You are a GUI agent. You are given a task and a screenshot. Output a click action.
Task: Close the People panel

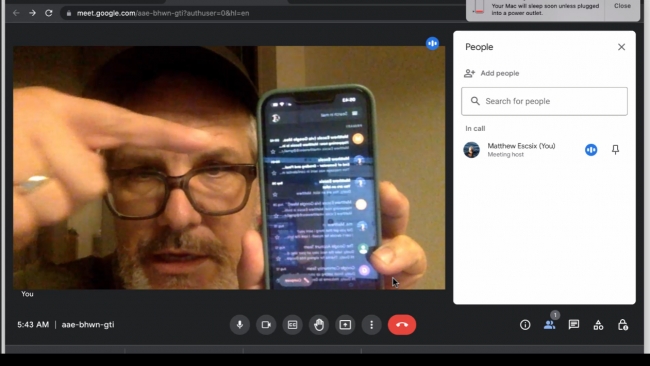[x=621, y=47]
